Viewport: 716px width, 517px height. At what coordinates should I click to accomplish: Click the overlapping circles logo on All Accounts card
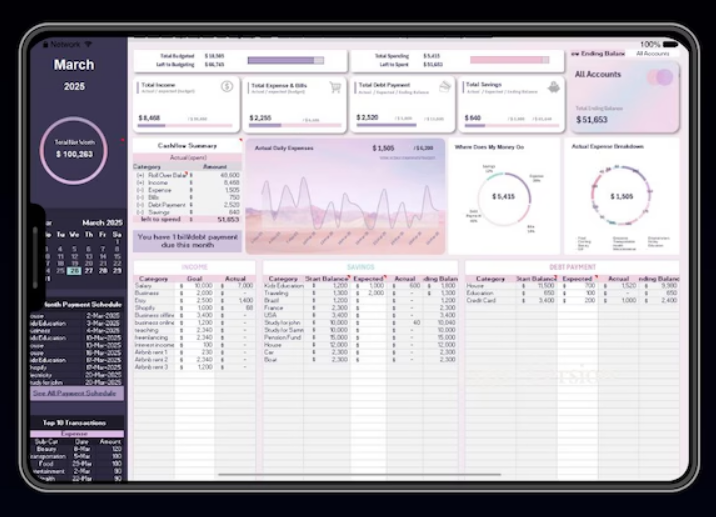point(660,77)
